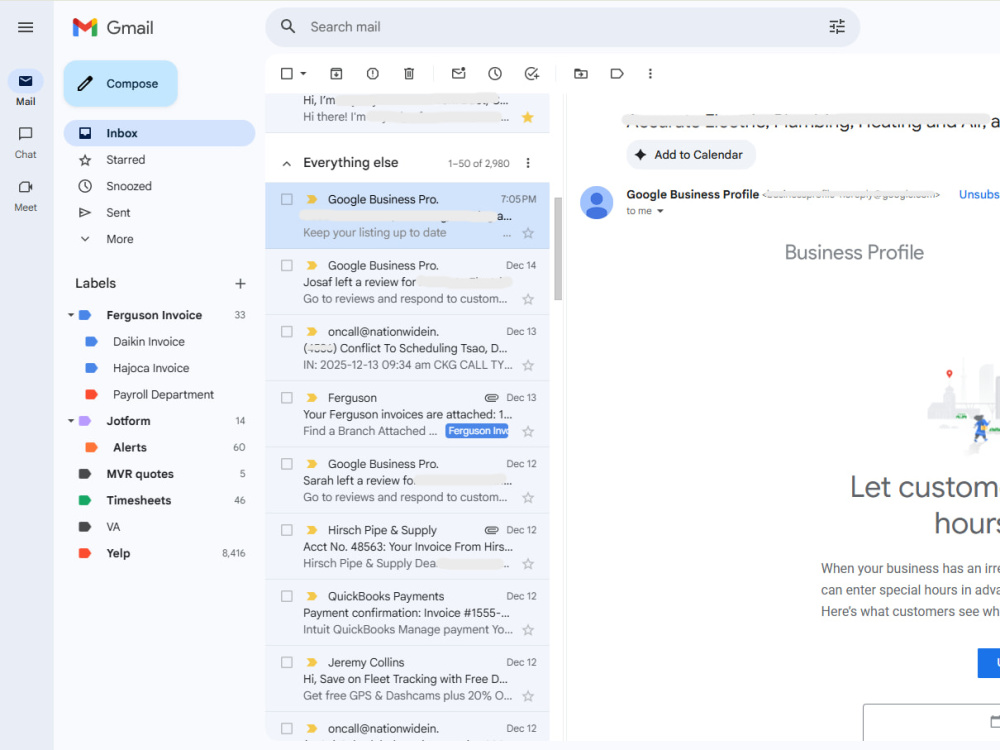The width and height of the screenshot is (1000, 750).
Task: Select Dec 14 Google Business email checkbox
Action: point(287,265)
